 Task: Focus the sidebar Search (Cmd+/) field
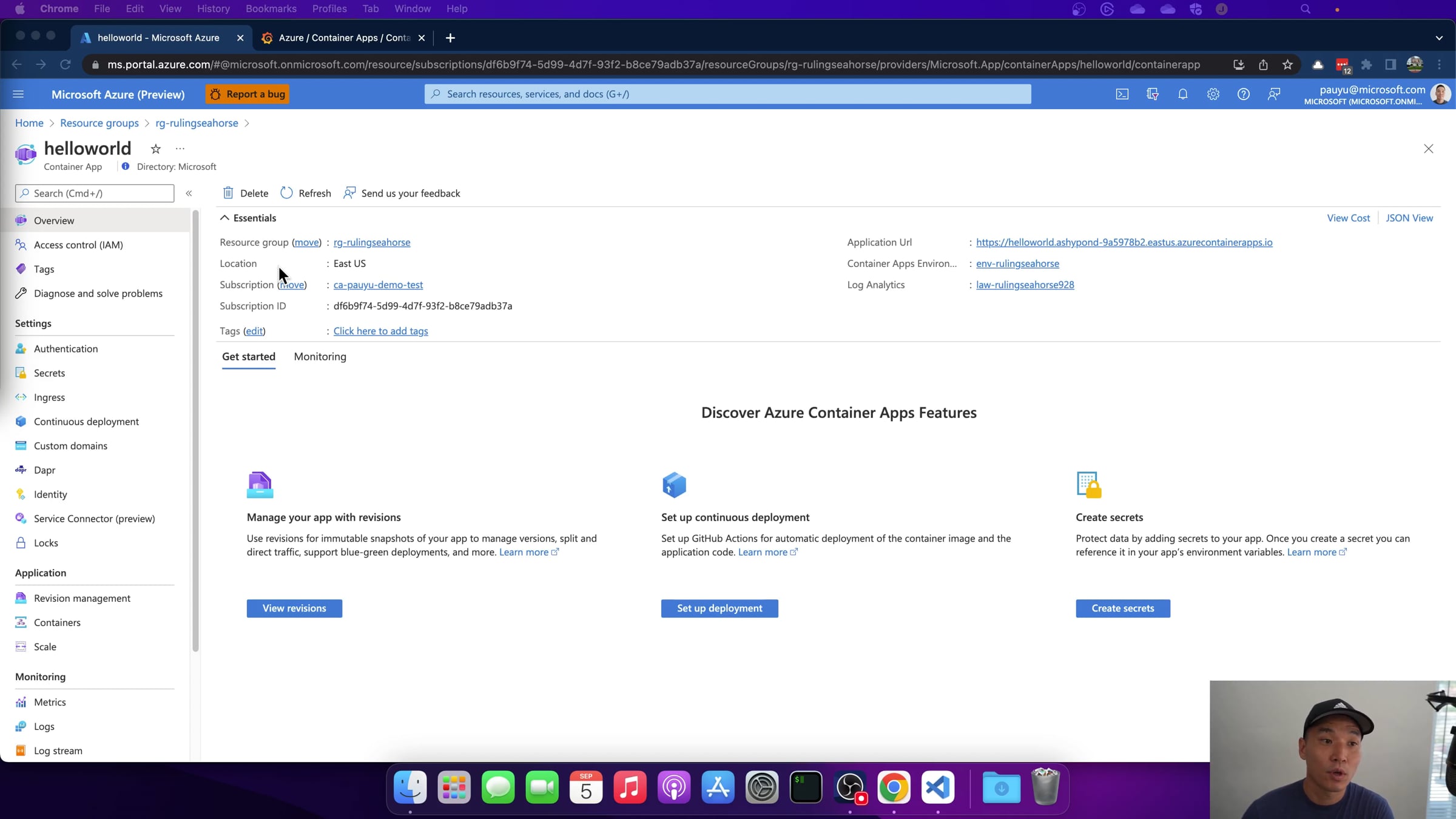pyautogui.click(x=95, y=193)
